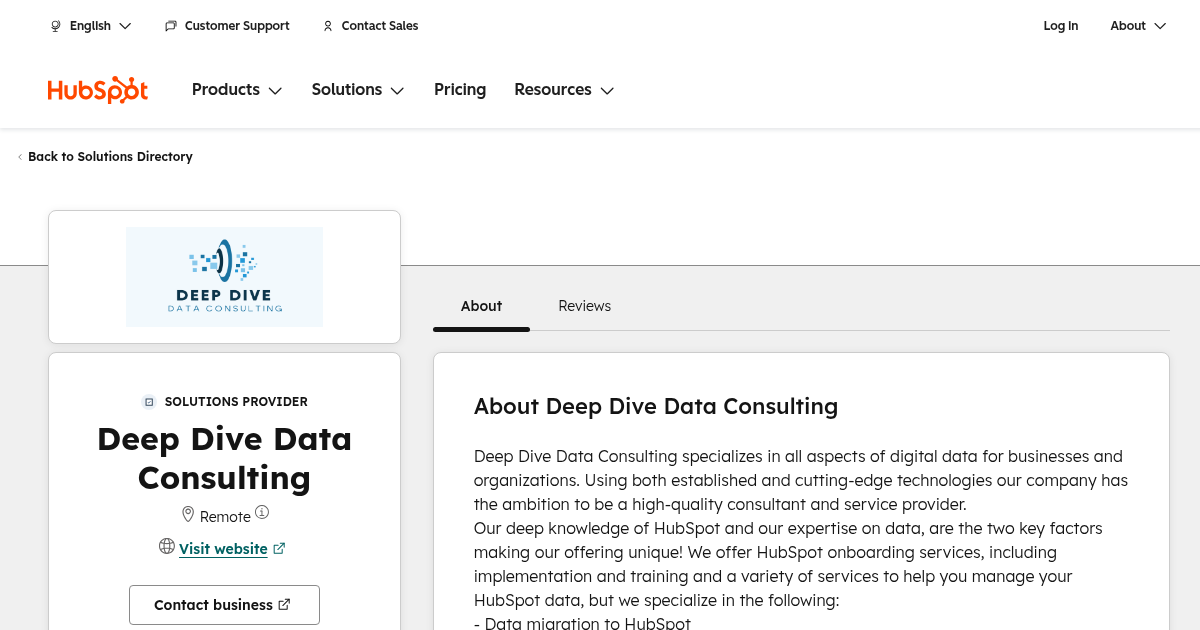Open the Pricing page
This screenshot has width=1200, height=630.
click(460, 90)
